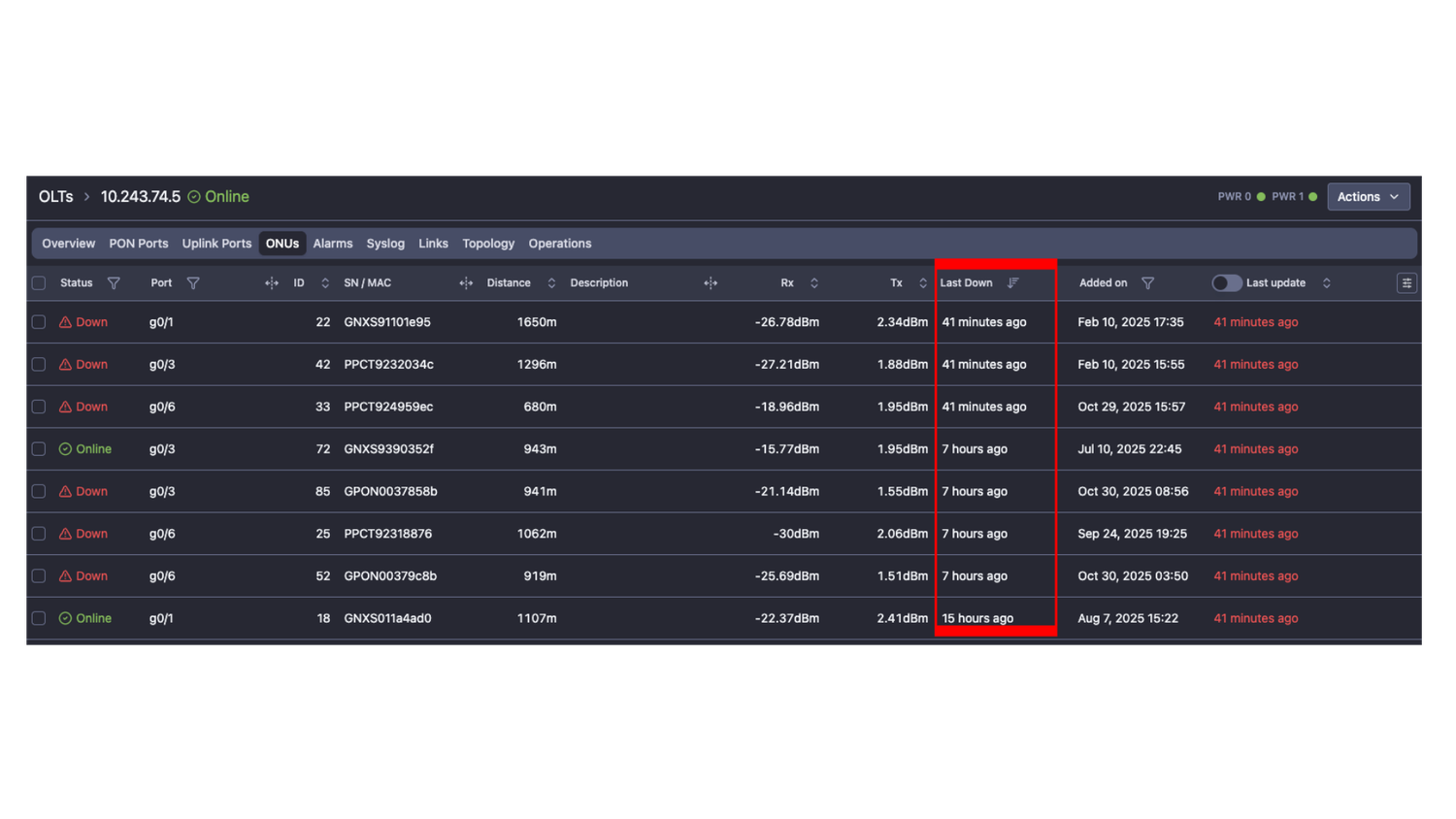Click ONU ID 85
Viewport: 1456px width, 819px height.
(322, 491)
